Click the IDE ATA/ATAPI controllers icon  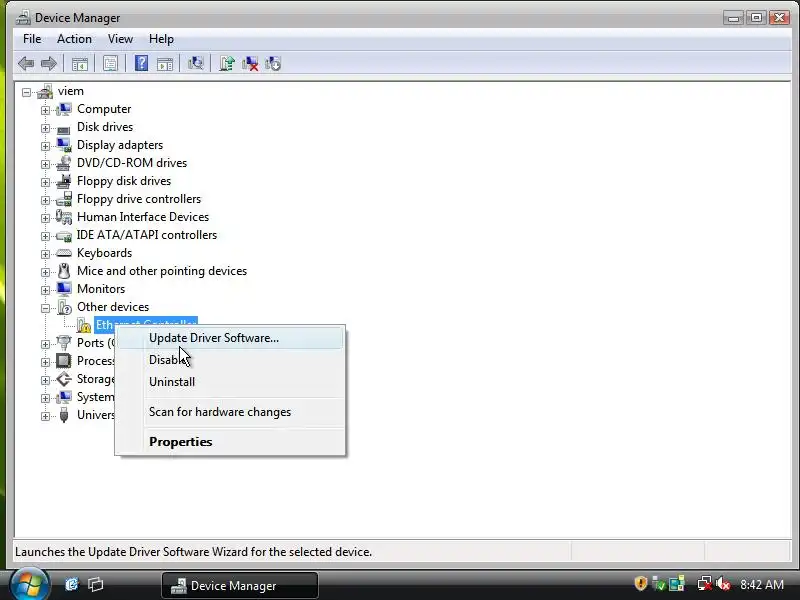click(x=64, y=236)
